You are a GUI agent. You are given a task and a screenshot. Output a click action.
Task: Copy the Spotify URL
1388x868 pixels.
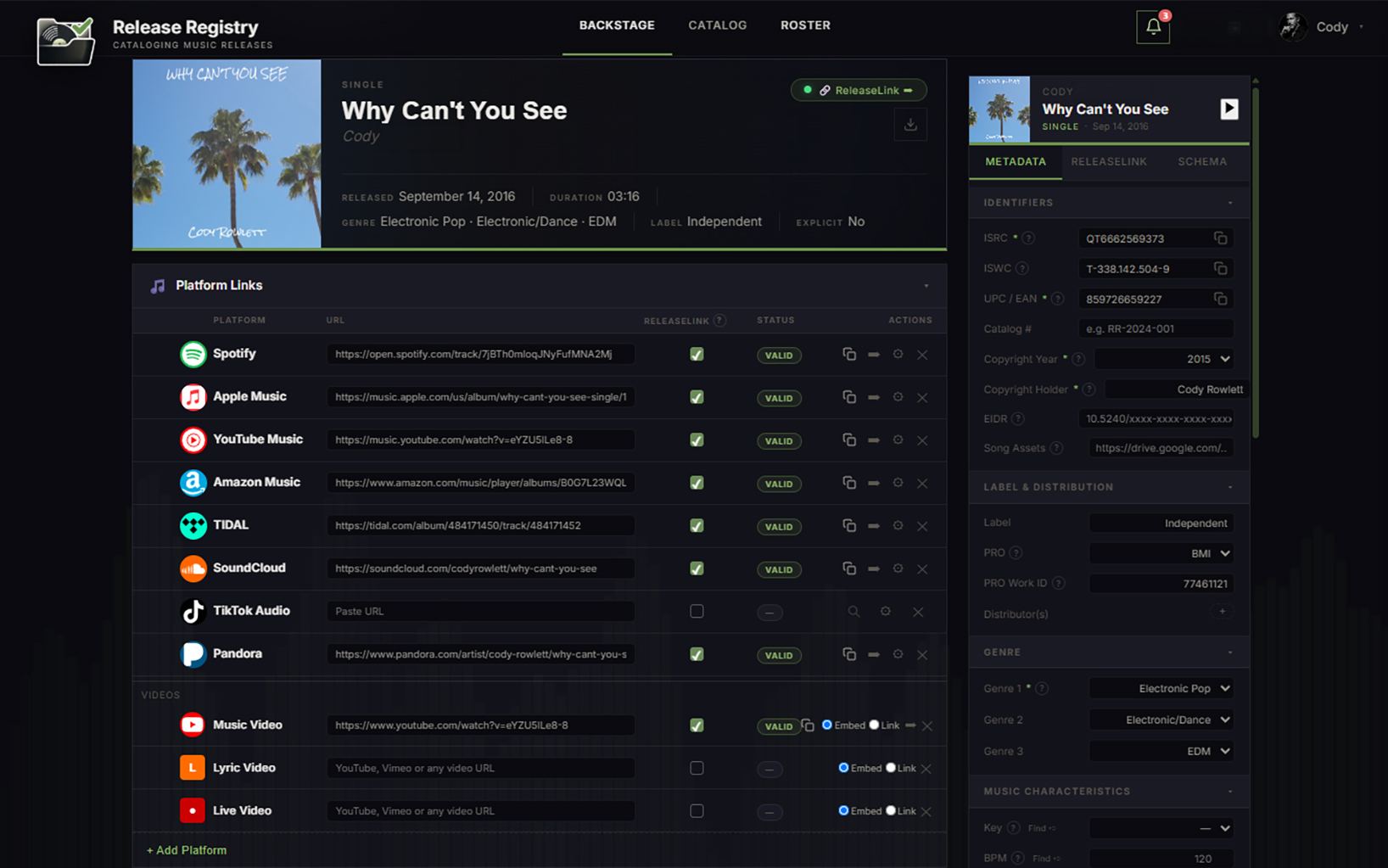point(849,354)
